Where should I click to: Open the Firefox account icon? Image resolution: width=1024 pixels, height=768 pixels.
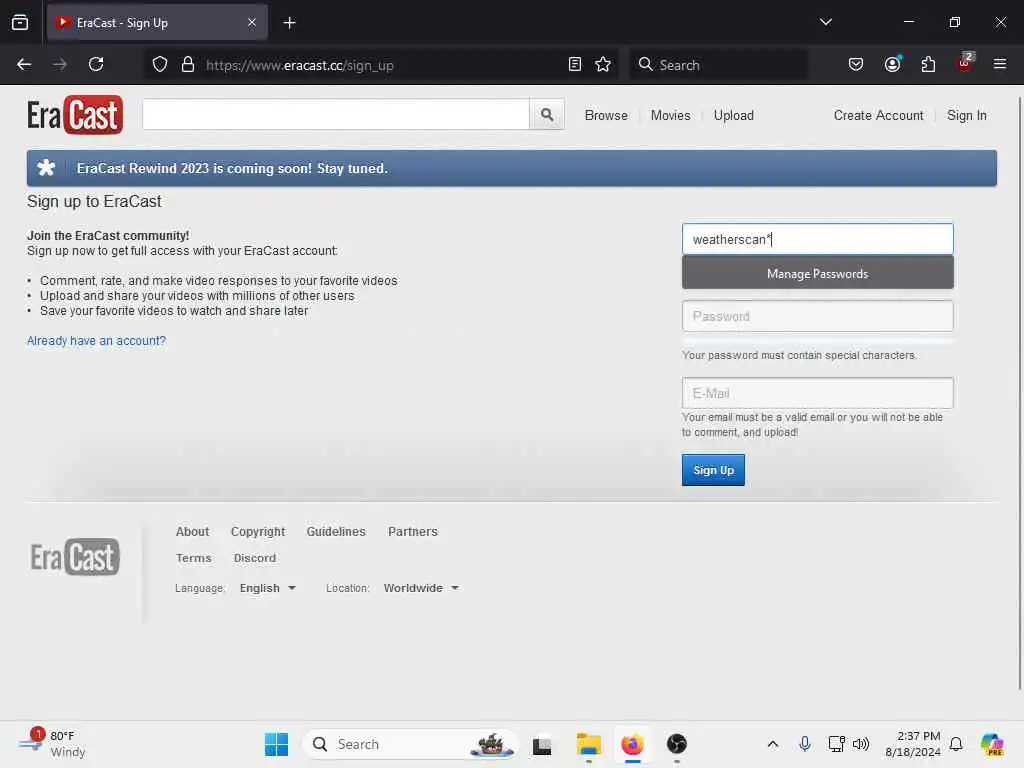pyautogui.click(x=892, y=65)
